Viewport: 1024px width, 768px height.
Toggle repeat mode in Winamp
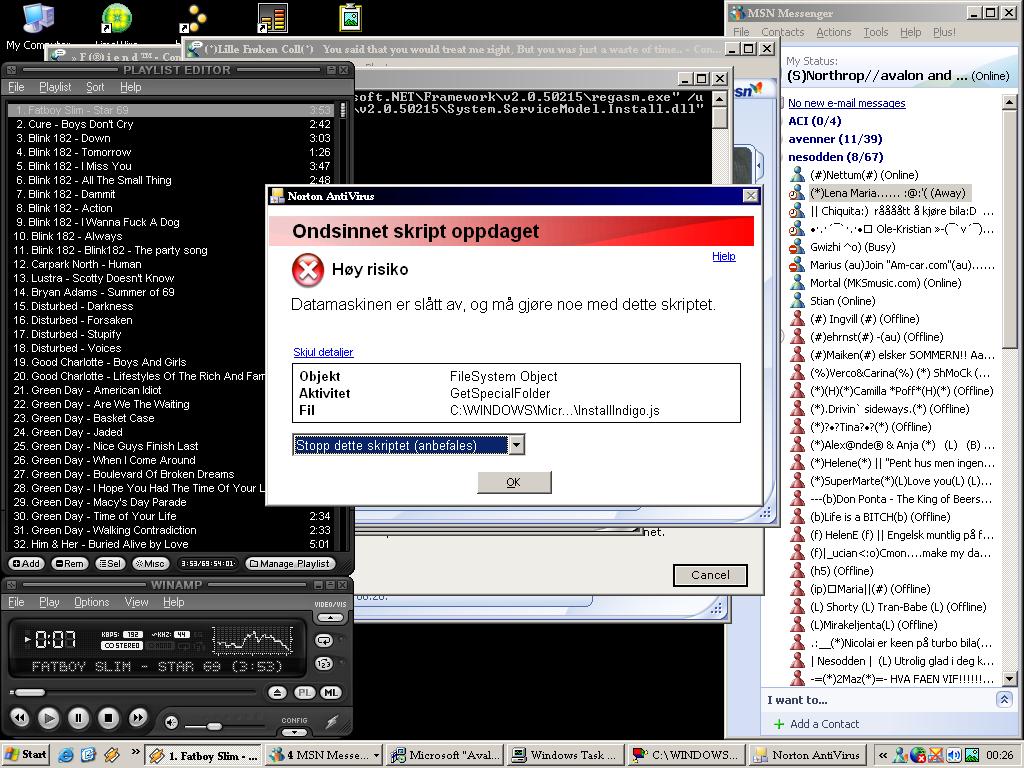point(324,641)
